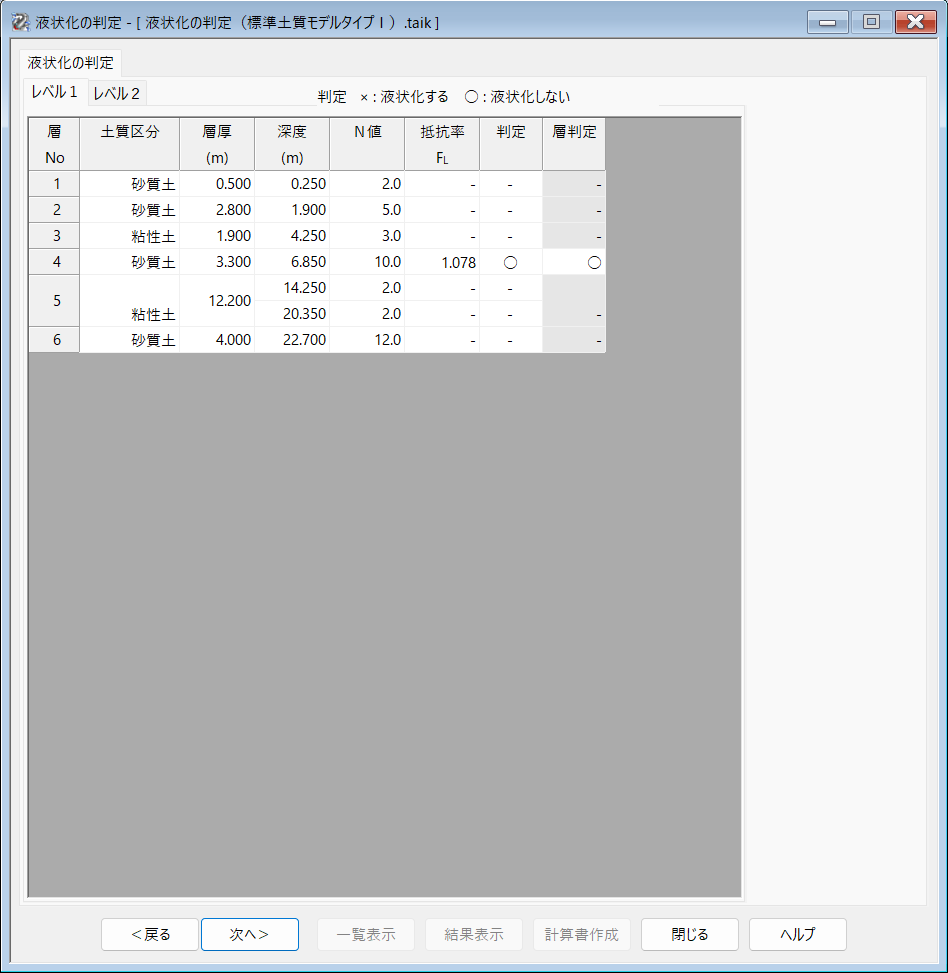Maximize the window using the title bar button
The image size is (948, 973).
(870, 22)
